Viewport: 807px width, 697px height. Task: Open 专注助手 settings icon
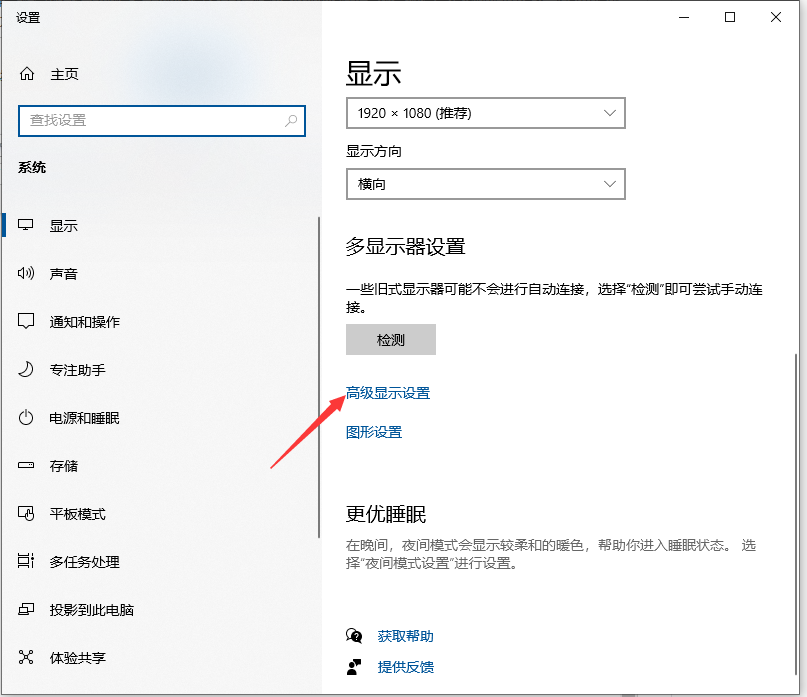pos(25,369)
